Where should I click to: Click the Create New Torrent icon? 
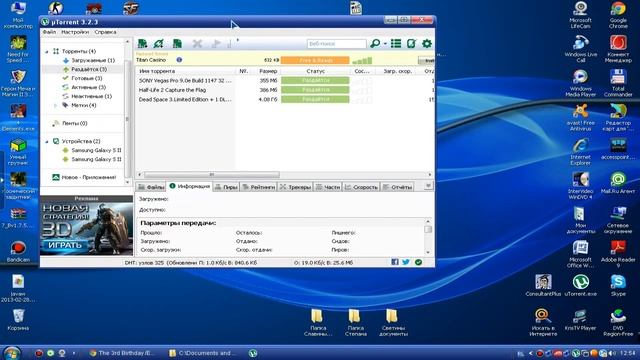click(x=177, y=43)
